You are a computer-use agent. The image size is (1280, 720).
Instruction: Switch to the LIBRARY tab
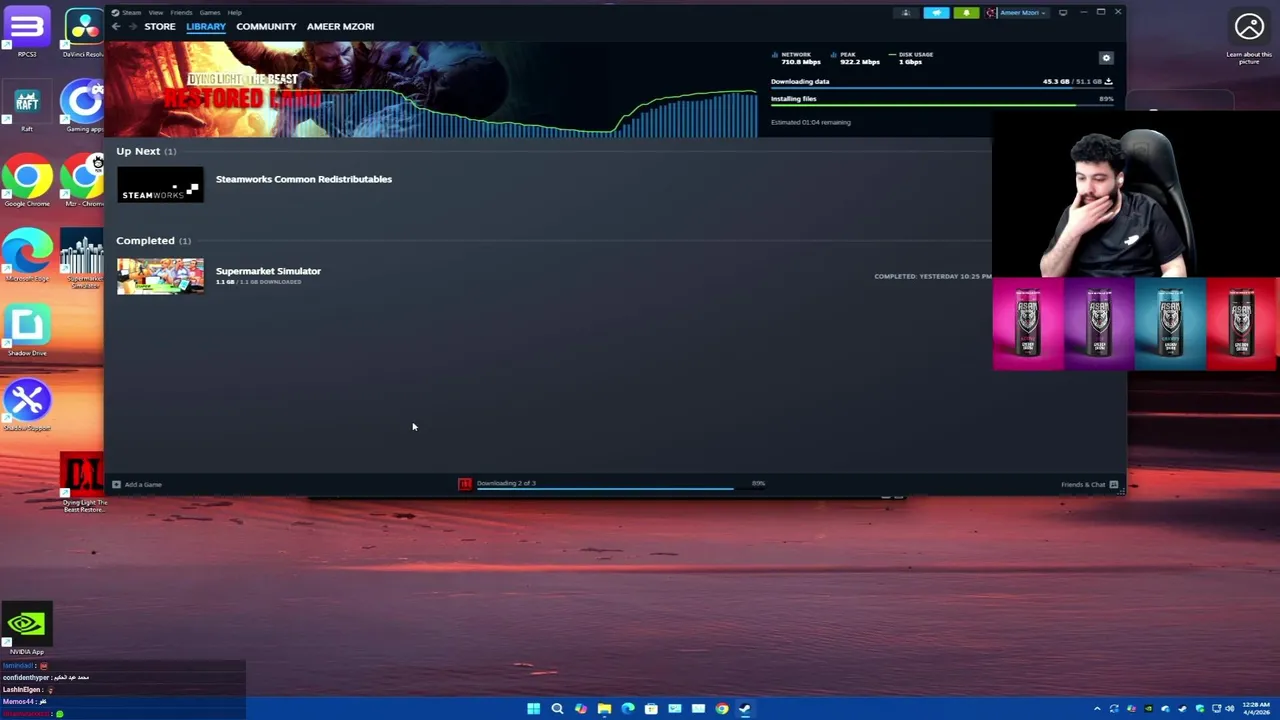(206, 27)
